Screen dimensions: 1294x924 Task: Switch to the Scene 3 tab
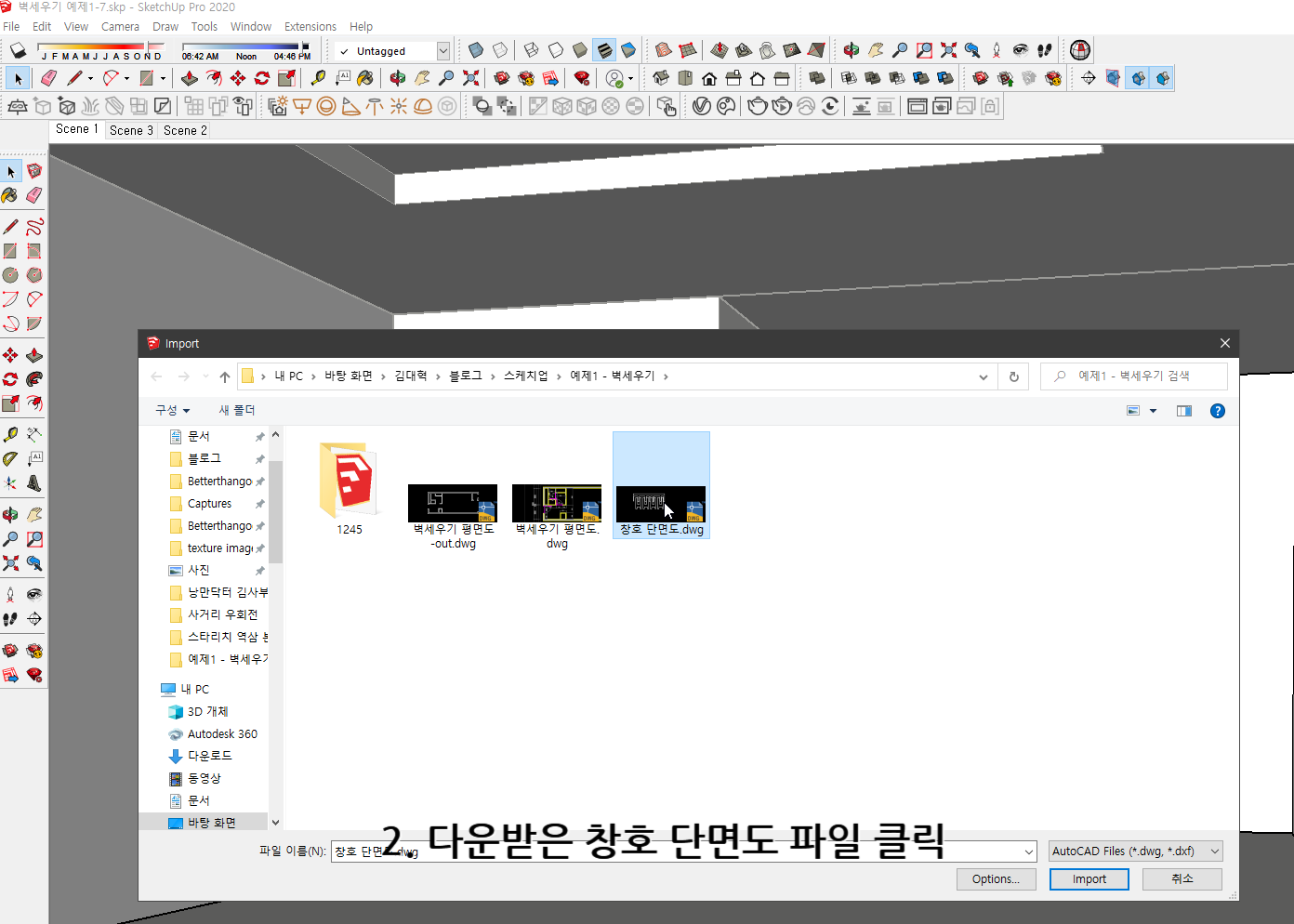(x=131, y=130)
